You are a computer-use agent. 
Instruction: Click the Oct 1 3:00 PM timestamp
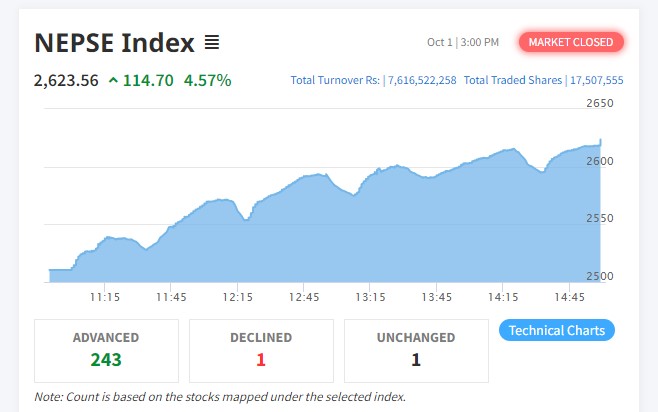(x=463, y=42)
